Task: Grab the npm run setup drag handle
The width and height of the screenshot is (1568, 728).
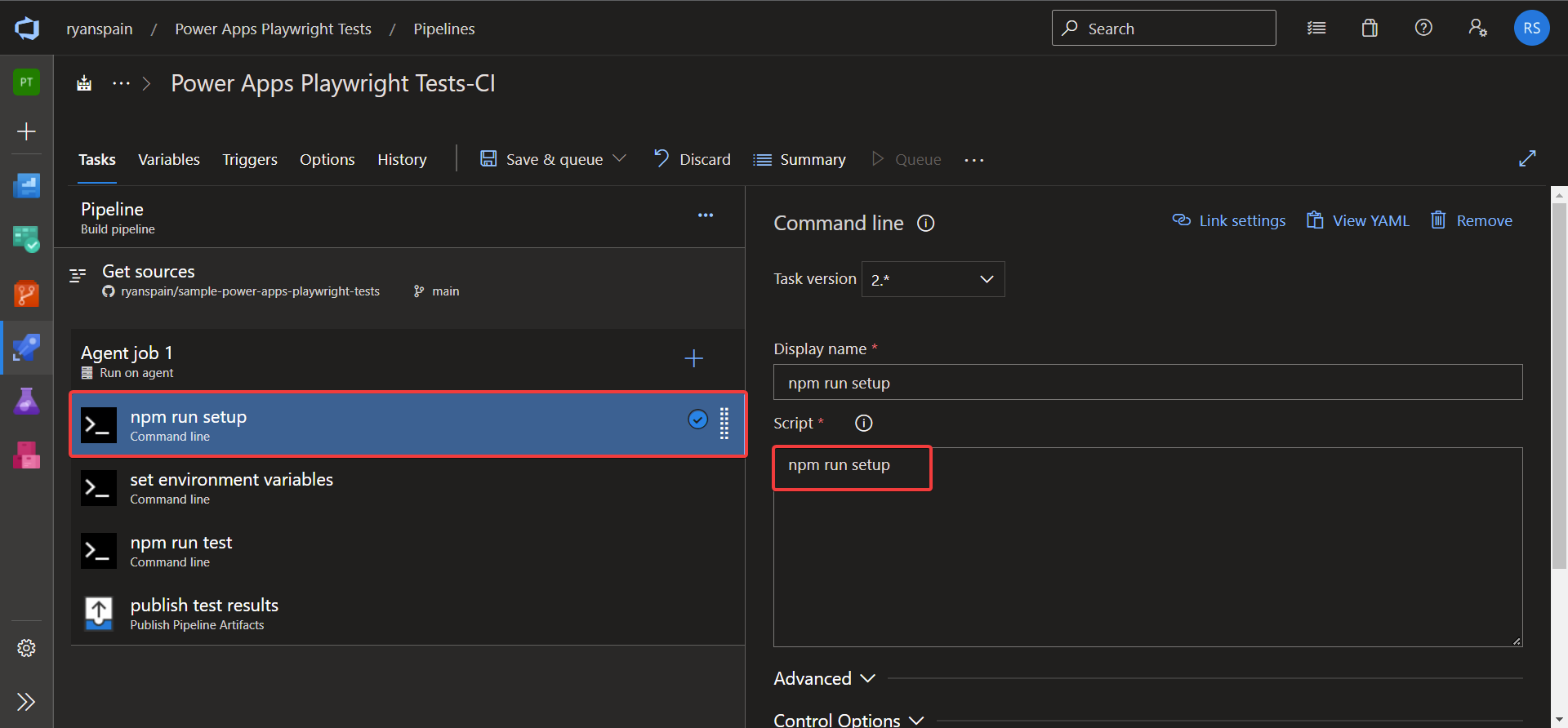Action: click(724, 424)
